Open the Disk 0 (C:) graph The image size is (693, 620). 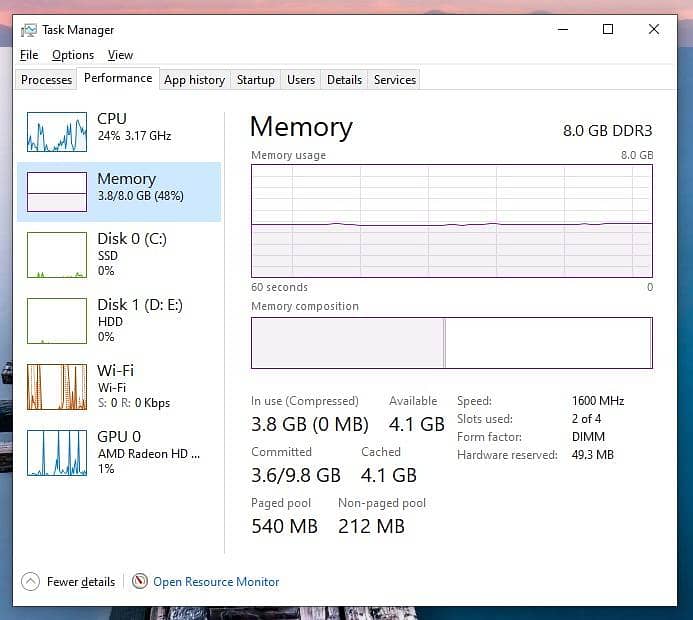pos(57,255)
